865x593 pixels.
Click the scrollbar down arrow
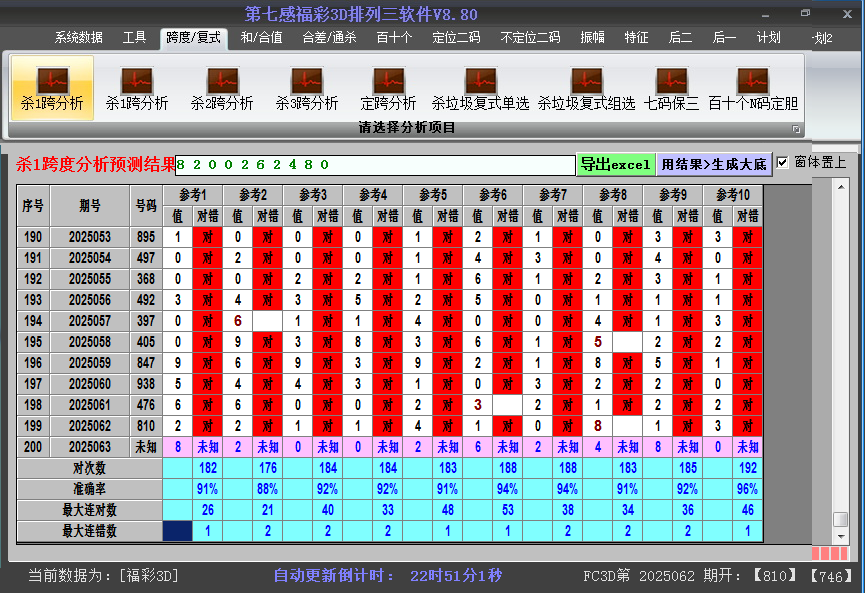[x=841, y=536]
